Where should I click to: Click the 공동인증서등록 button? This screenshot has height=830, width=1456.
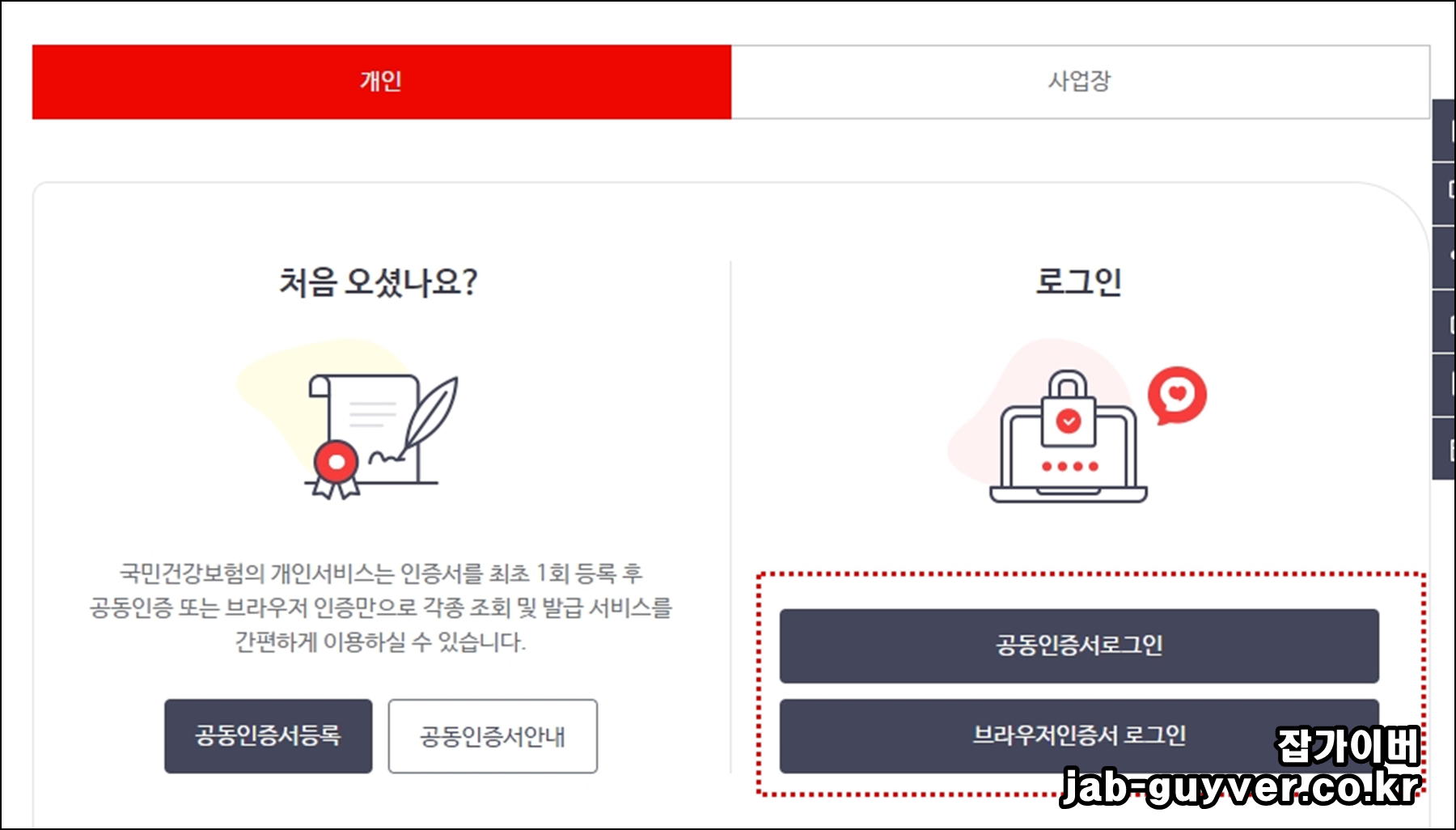[x=268, y=736]
